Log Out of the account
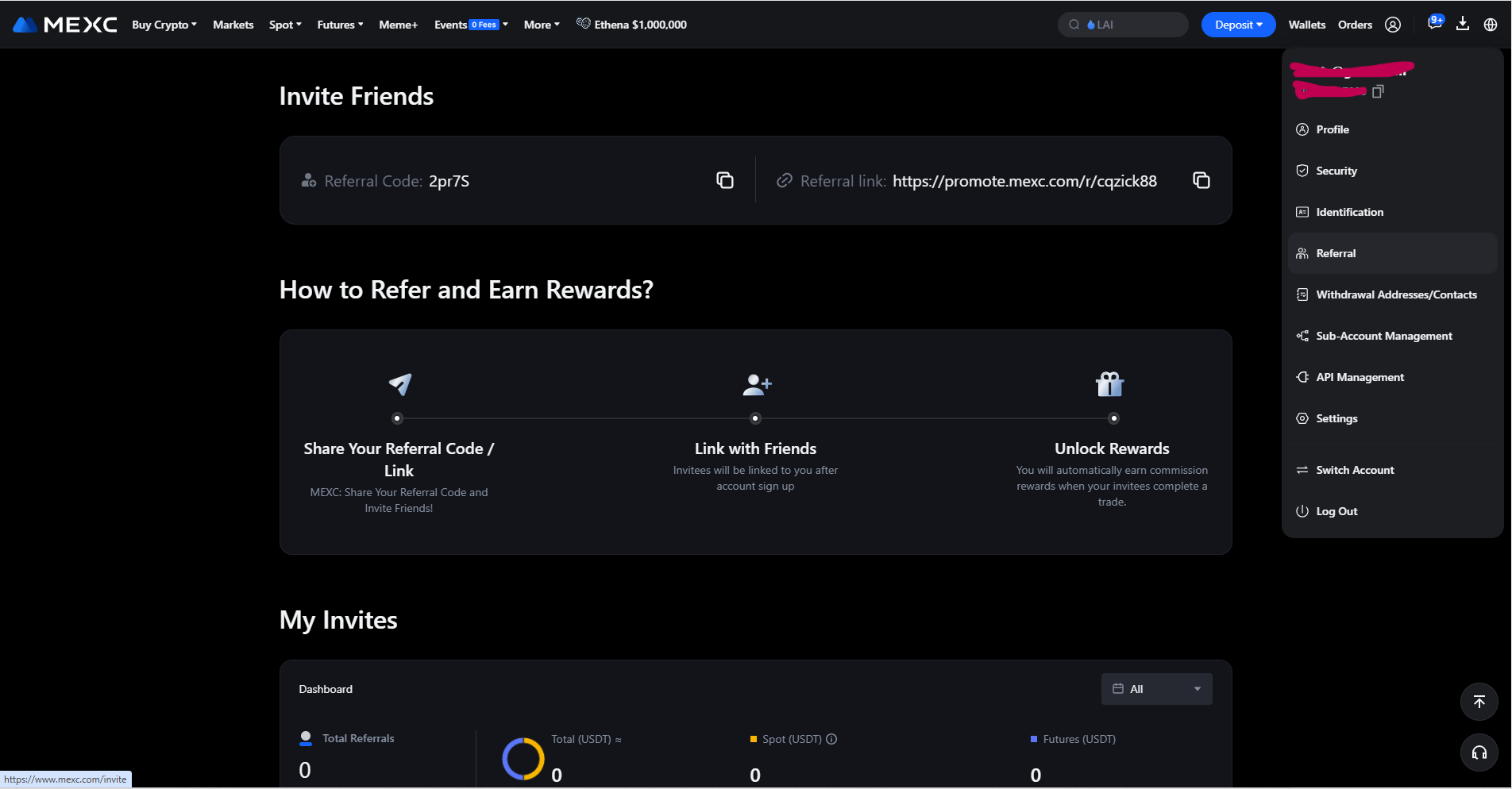Image resolution: width=1512 pixels, height=789 pixels. (x=1336, y=510)
